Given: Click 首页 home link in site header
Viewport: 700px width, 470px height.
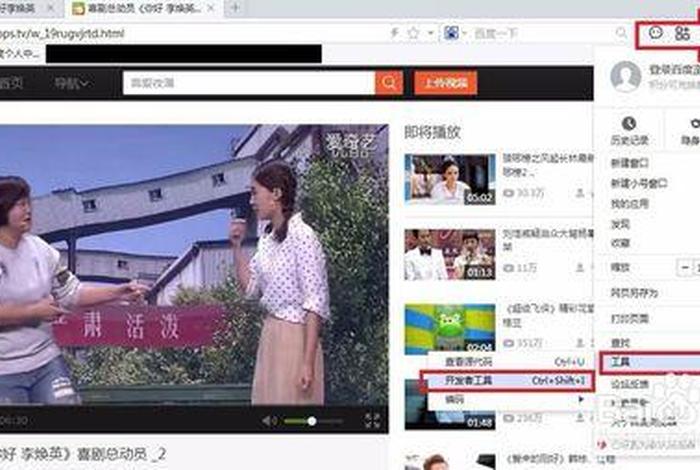Looking at the screenshot, I should (10, 83).
